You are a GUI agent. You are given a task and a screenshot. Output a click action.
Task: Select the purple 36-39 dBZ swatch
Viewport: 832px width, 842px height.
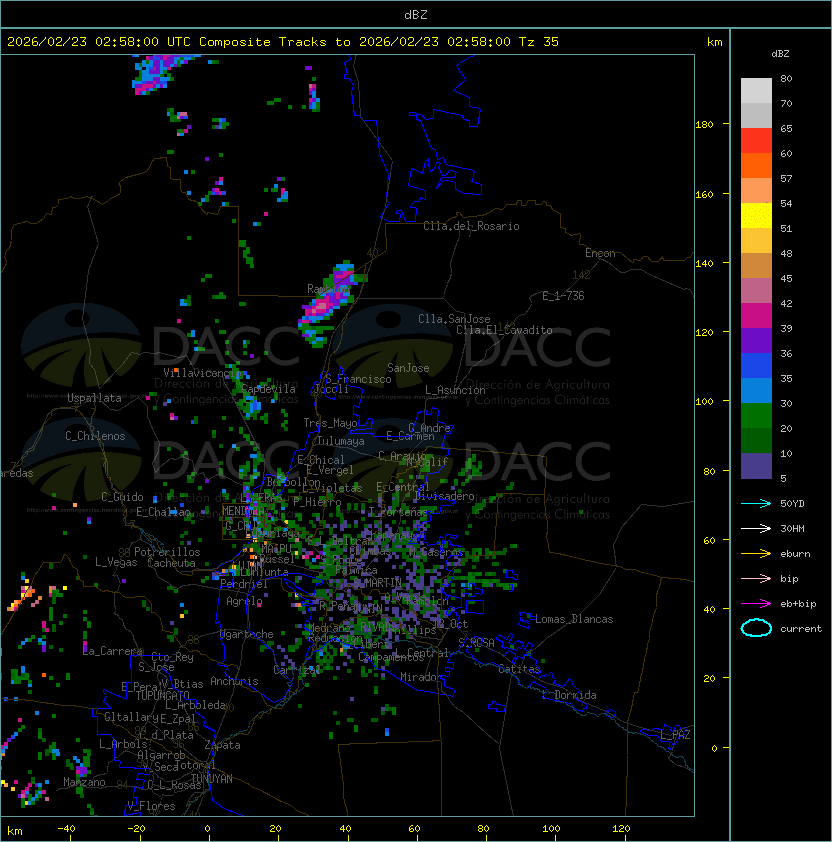[756, 340]
